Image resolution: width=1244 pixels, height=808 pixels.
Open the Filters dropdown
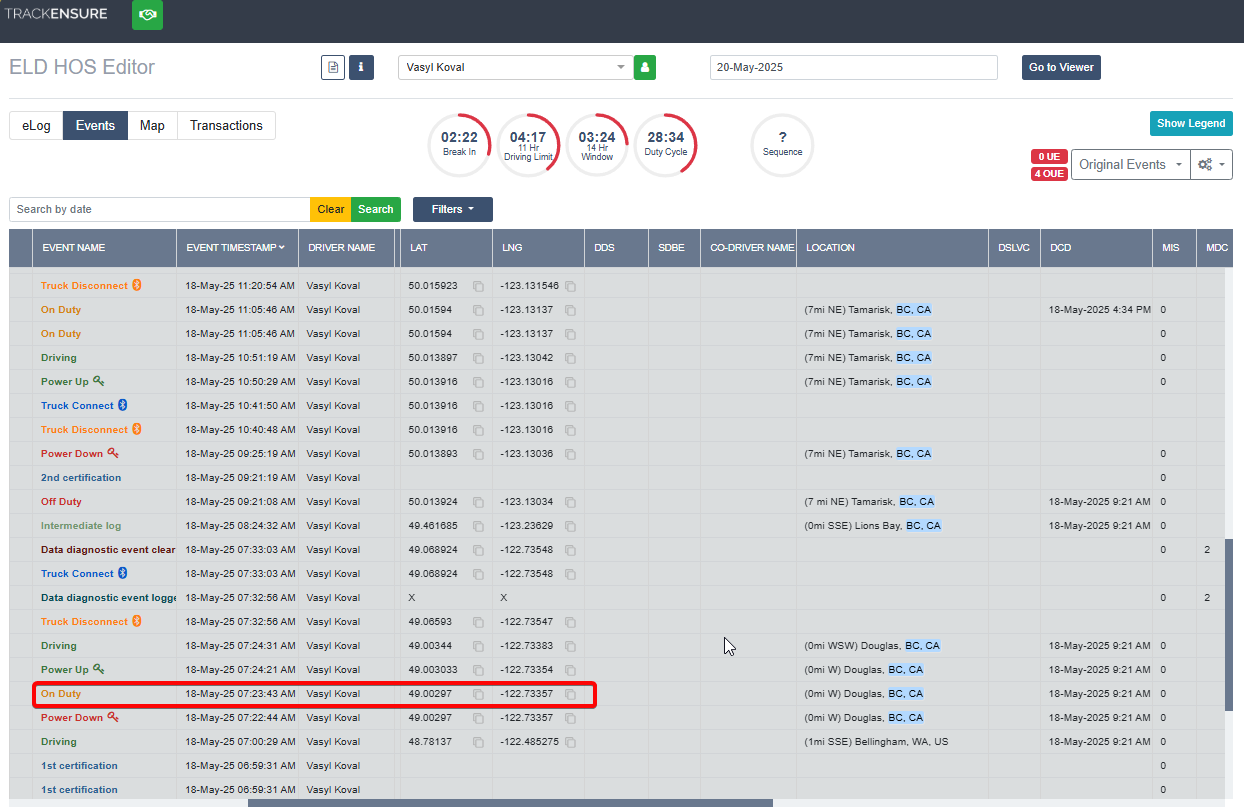453,209
